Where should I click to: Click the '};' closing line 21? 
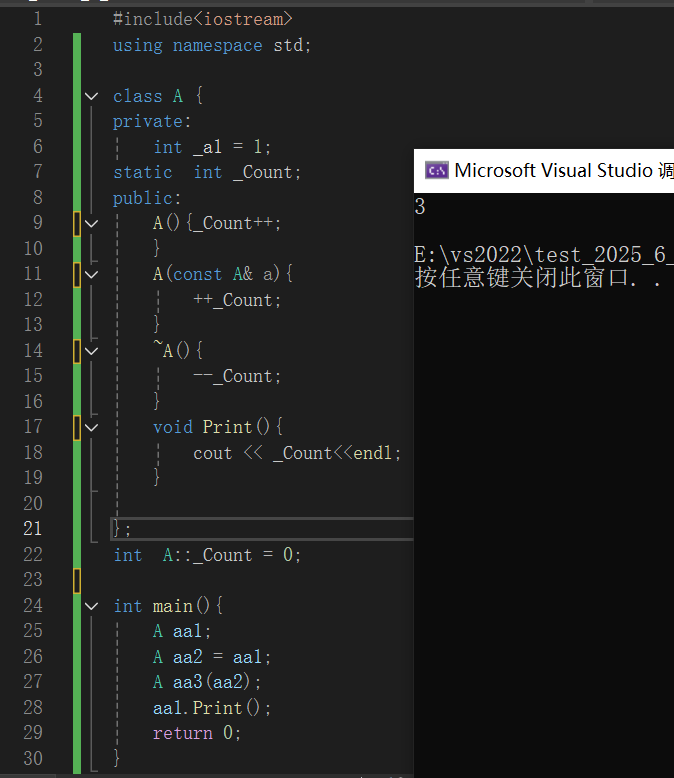click(x=122, y=528)
